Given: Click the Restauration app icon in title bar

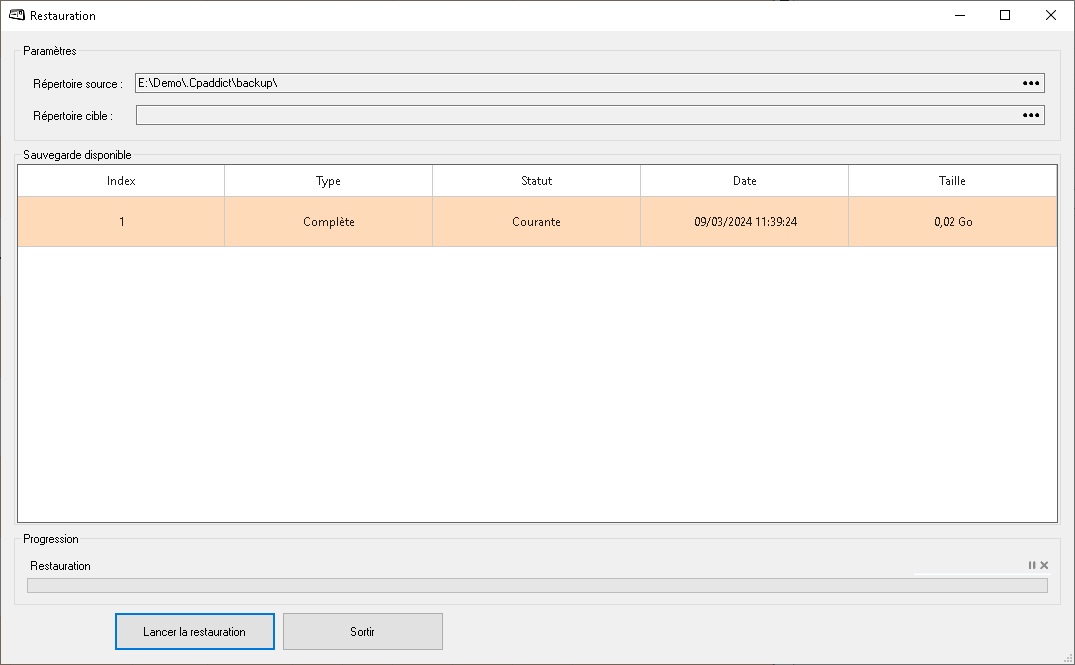Looking at the screenshot, I should (x=16, y=16).
